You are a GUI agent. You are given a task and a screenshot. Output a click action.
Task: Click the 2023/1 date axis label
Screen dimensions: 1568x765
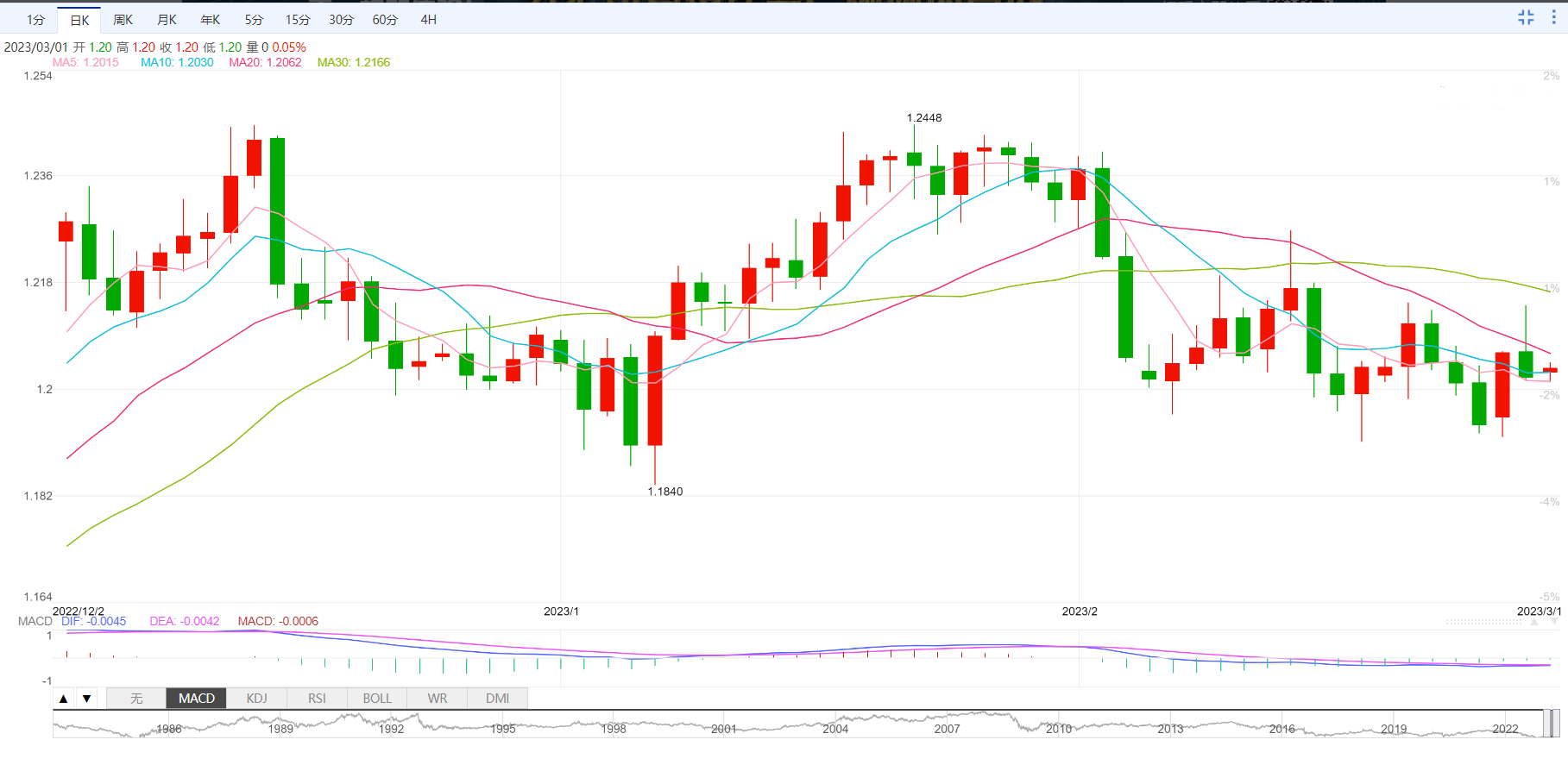coord(561,611)
